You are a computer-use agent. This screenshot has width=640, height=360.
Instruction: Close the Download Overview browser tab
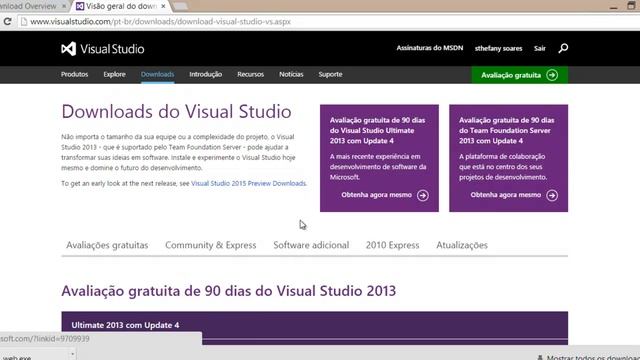(x=64, y=6)
